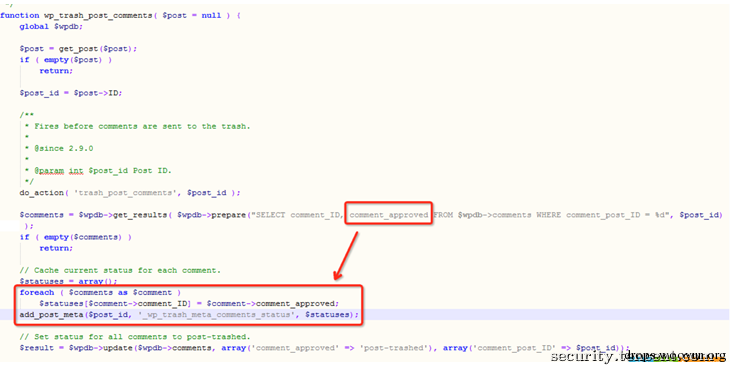This screenshot has height=367, width=730.
Task: Click the line 'global $wpdb;'
Action: click(51, 27)
